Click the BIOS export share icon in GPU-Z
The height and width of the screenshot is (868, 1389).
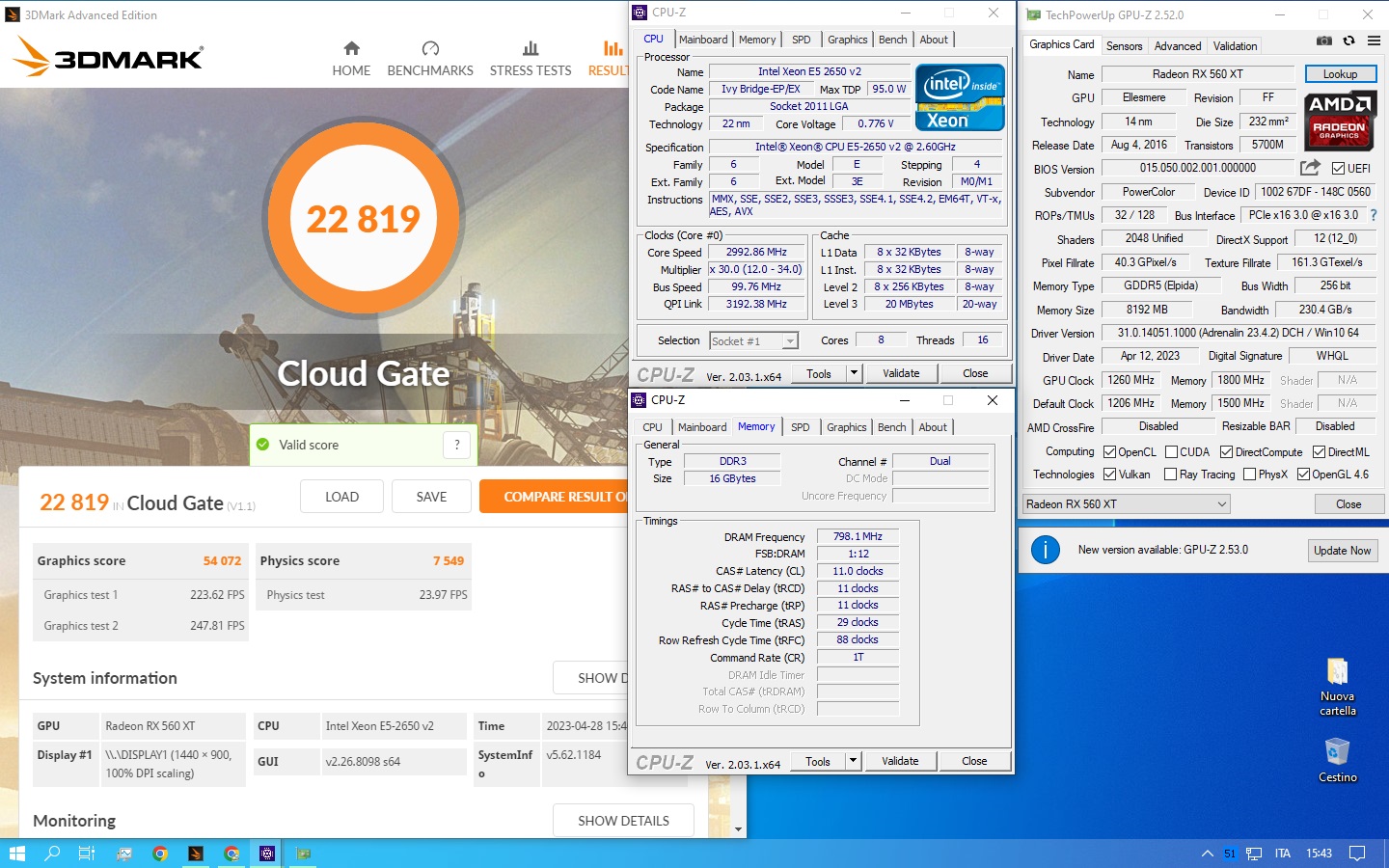[1309, 168]
